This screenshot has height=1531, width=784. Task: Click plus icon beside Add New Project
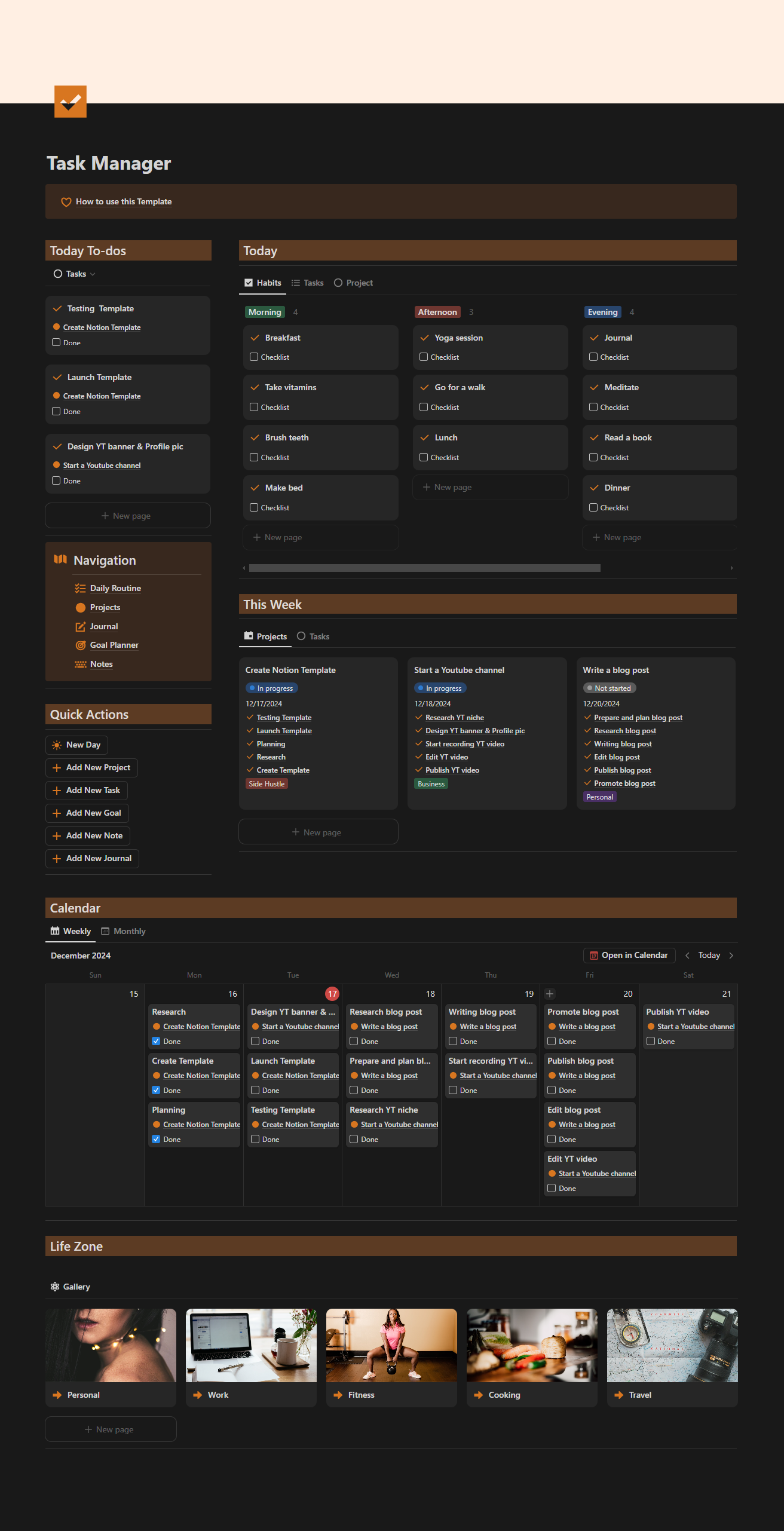tap(57, 768)
